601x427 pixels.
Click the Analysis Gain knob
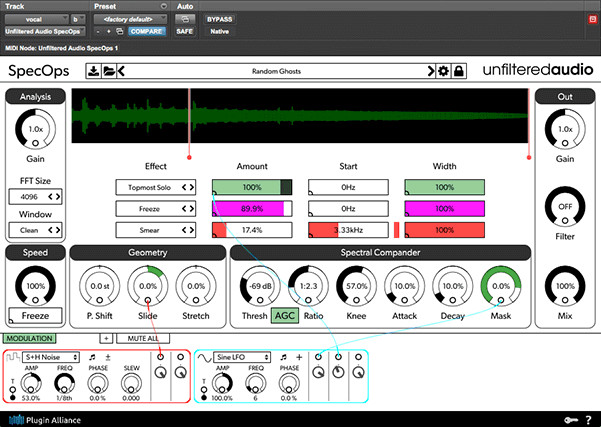click(x=35, y=129)
